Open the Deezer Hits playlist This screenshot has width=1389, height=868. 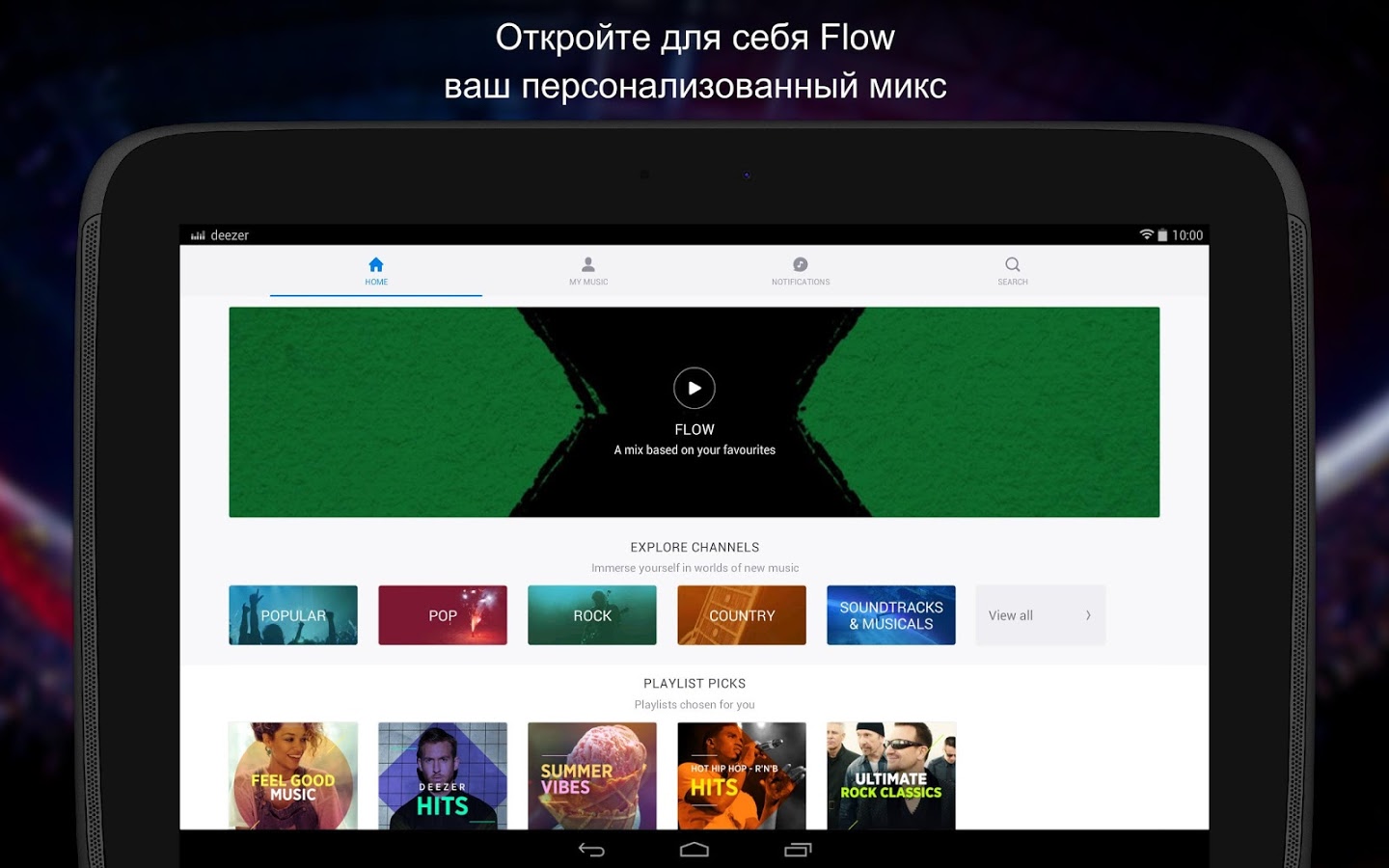click(x=443, y=775)
